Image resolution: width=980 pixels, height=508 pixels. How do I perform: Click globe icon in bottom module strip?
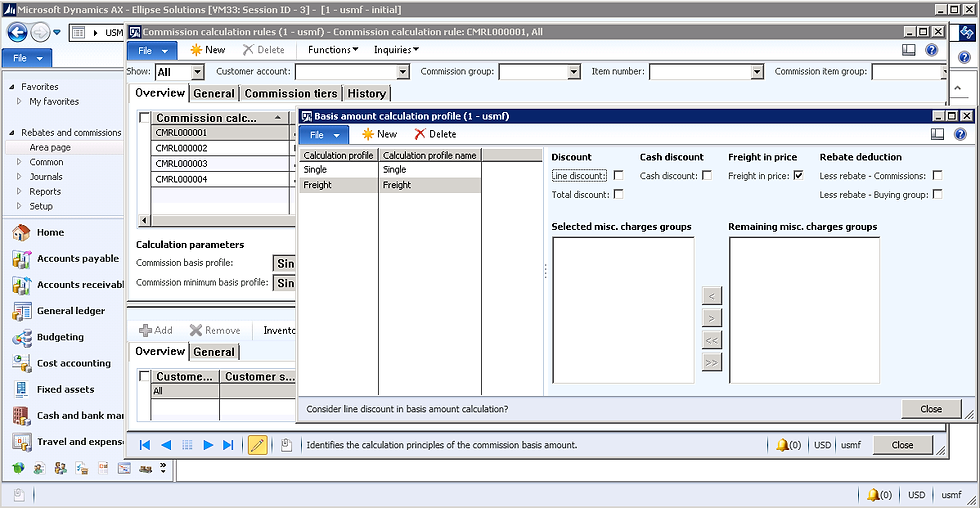click(x=19, y=468)
